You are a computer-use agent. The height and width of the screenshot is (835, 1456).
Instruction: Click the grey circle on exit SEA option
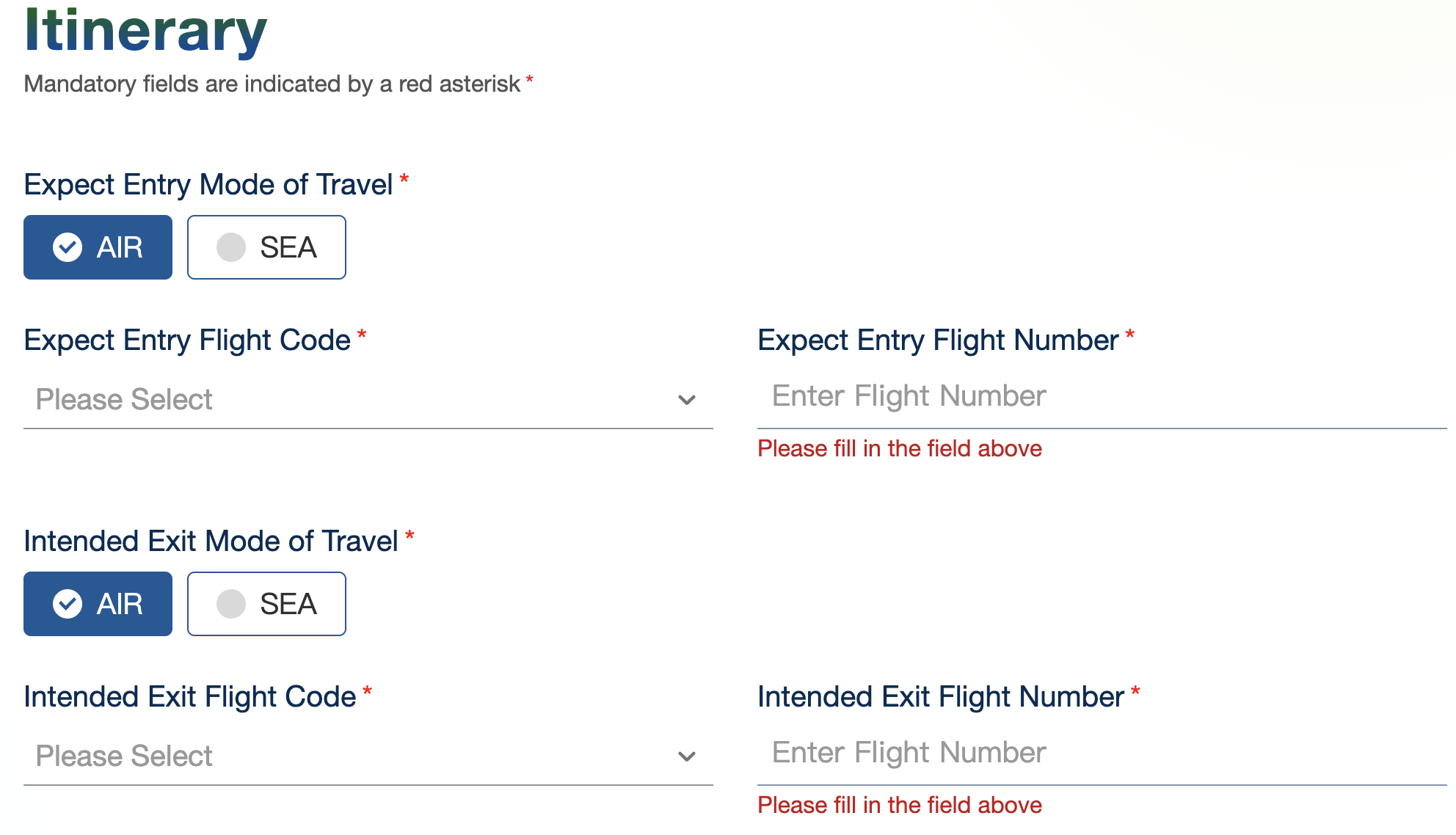(x=231, y=604)
